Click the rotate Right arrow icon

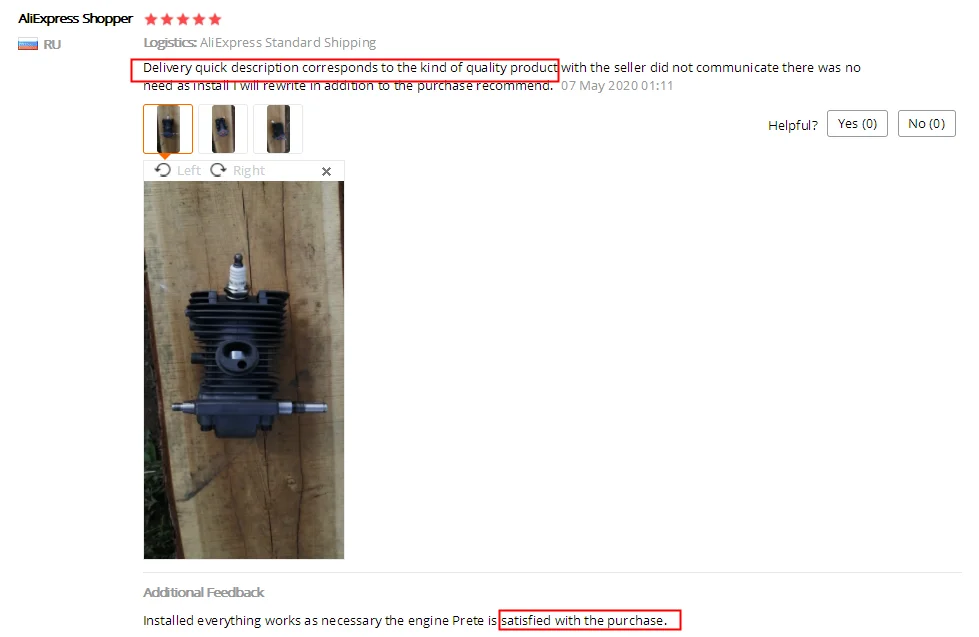click(x=218, y=170)
